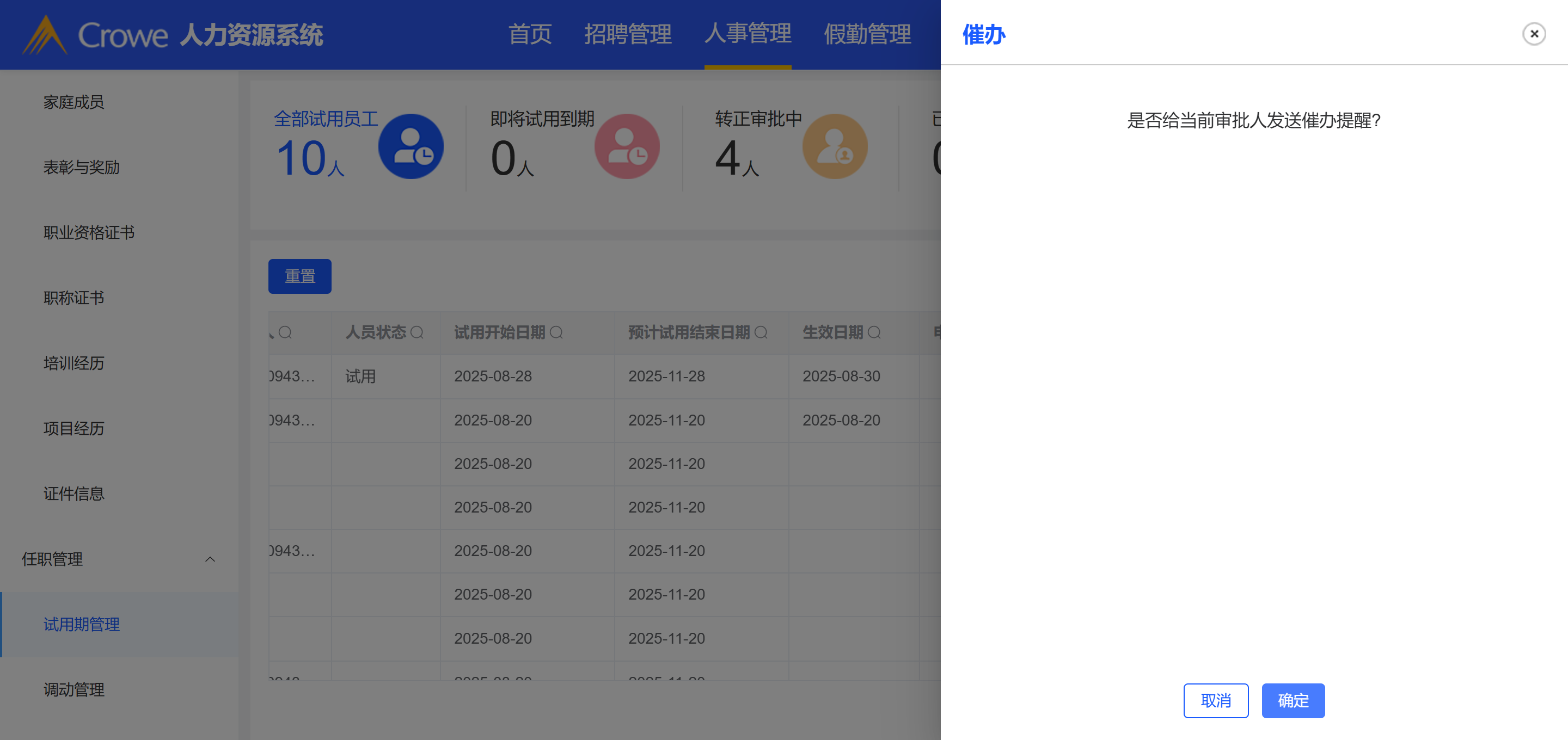
Task: Open the 假勤管理 navigation tab
Action: [867, 34]
